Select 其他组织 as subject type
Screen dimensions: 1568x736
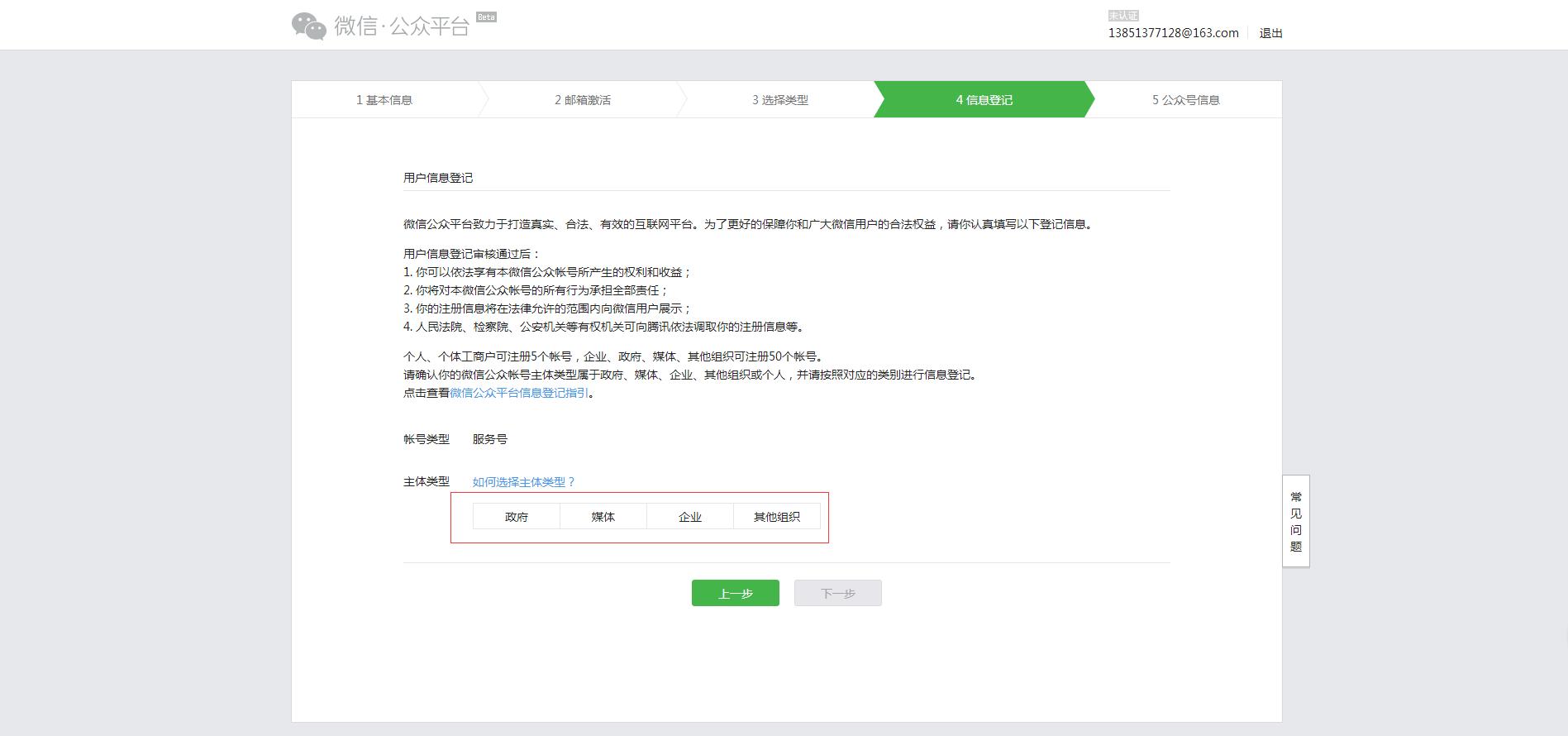(777, 517)
